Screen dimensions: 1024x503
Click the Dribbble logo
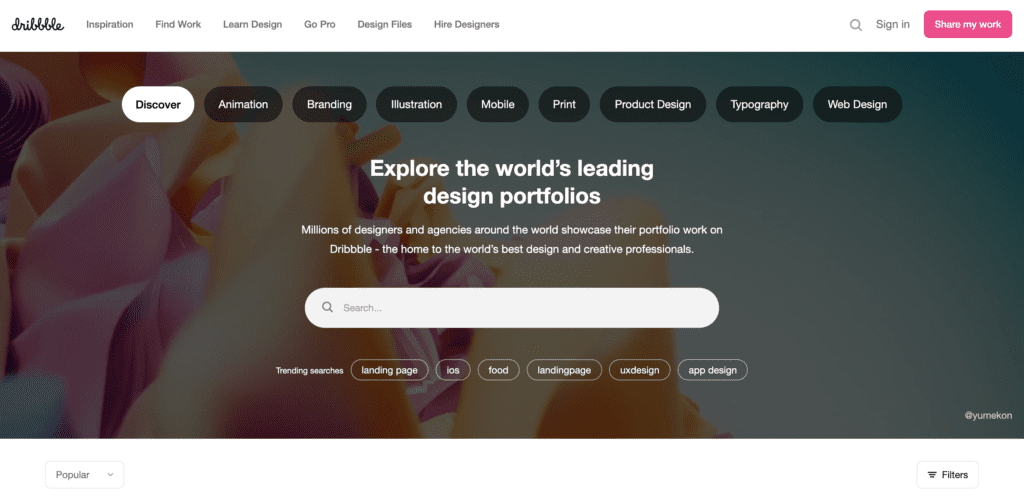(38, 24)
